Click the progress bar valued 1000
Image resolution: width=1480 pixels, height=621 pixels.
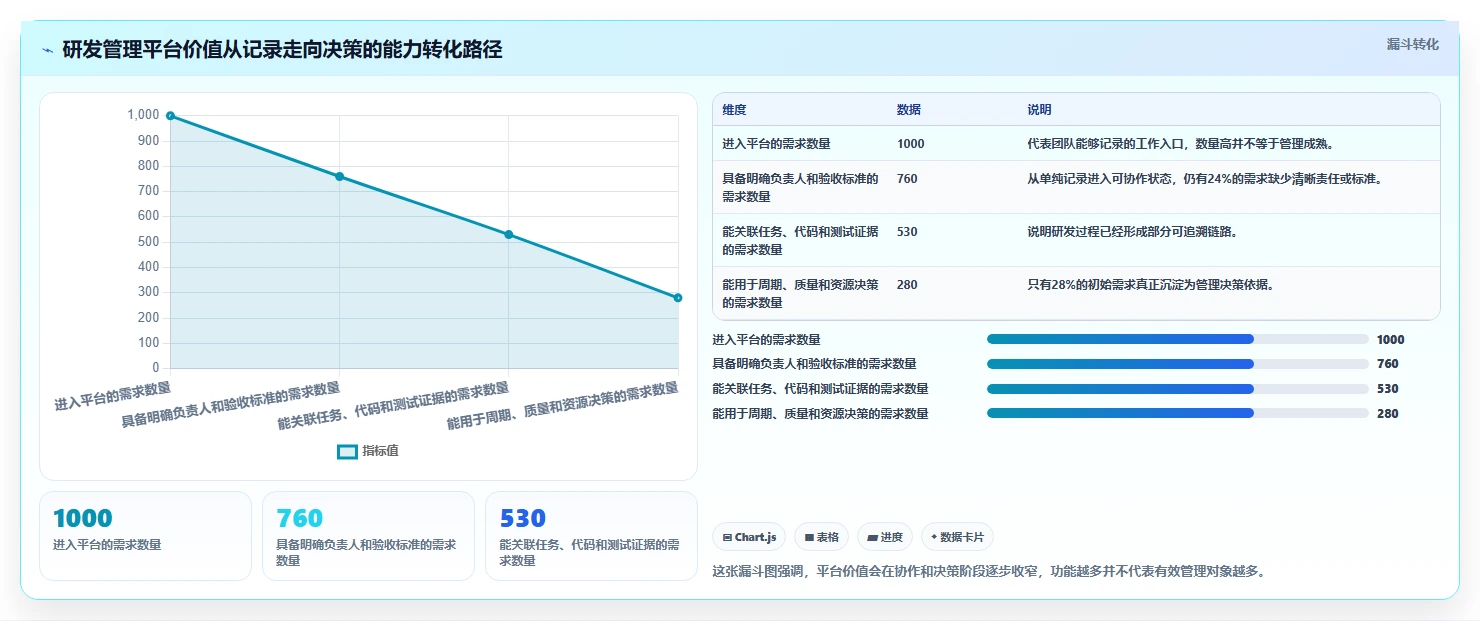coord(1177,340)
